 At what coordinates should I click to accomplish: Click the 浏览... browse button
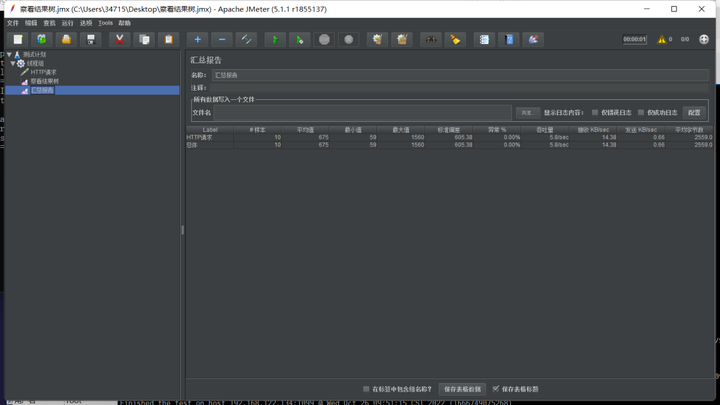[x=528, y=112]
